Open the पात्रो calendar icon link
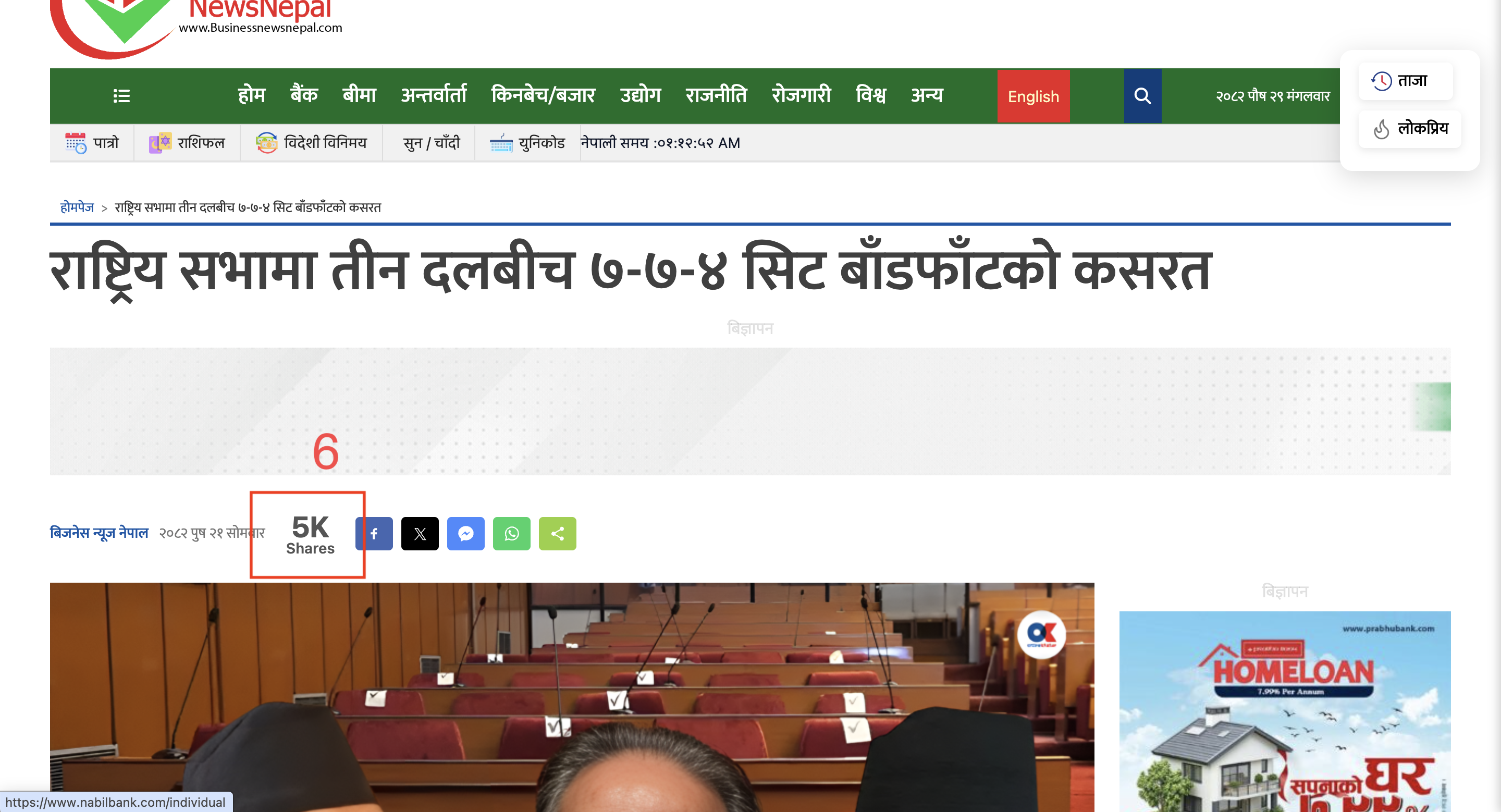This screenshot has height=812, width=1501. point(92,143)
